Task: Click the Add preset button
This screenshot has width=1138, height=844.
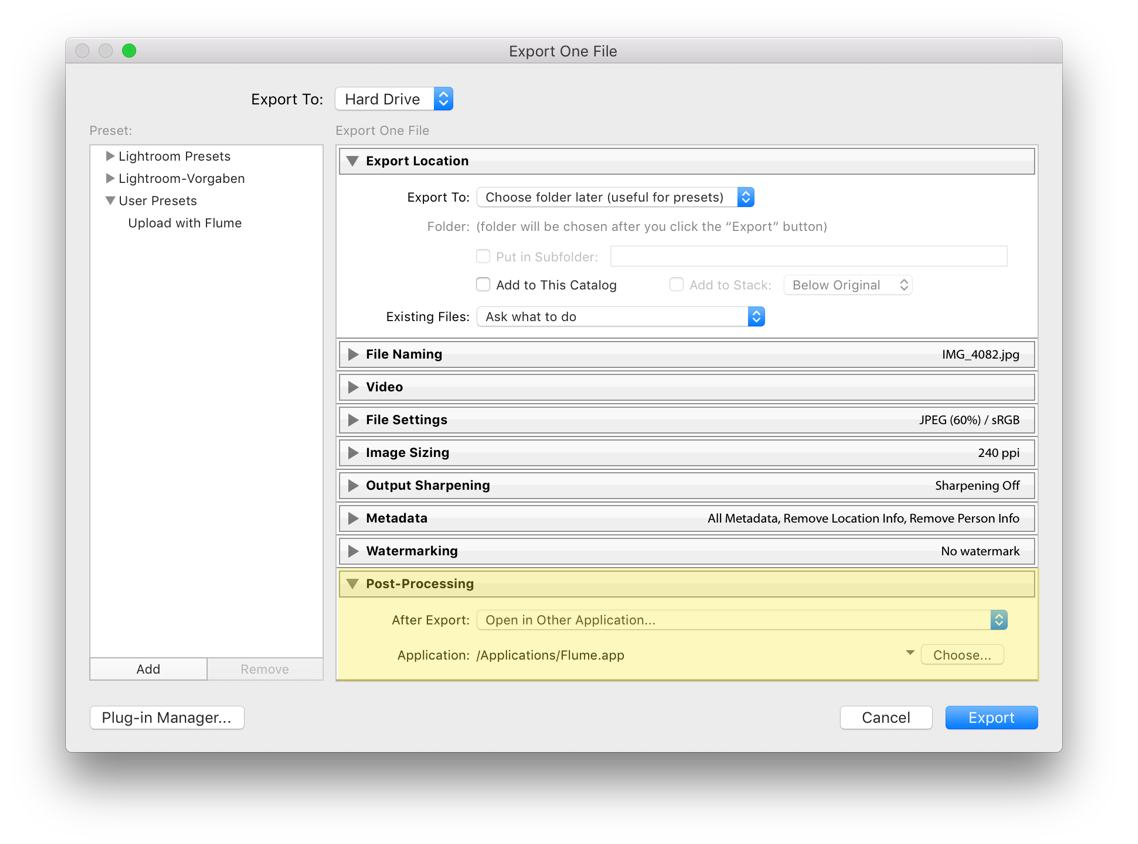Action: coord(148,669)
